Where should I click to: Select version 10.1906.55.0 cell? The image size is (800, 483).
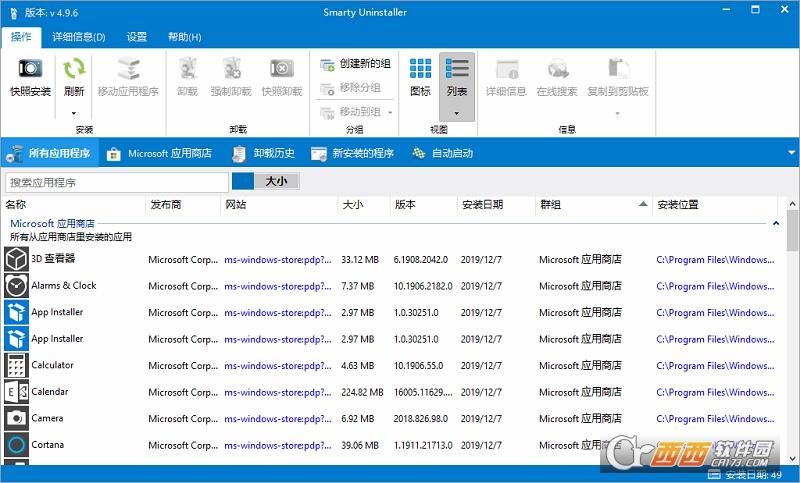418,366
